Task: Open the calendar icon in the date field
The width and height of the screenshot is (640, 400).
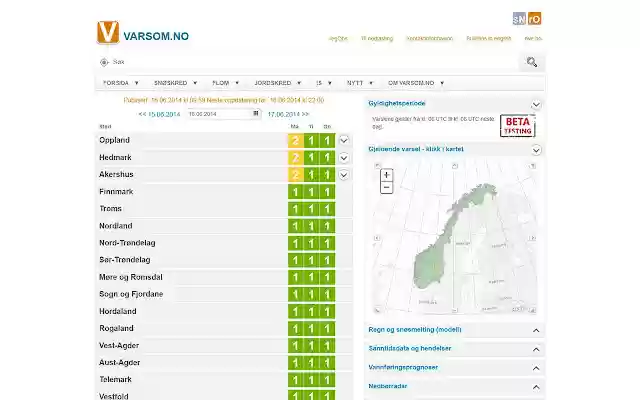Action: click(256, 113)
